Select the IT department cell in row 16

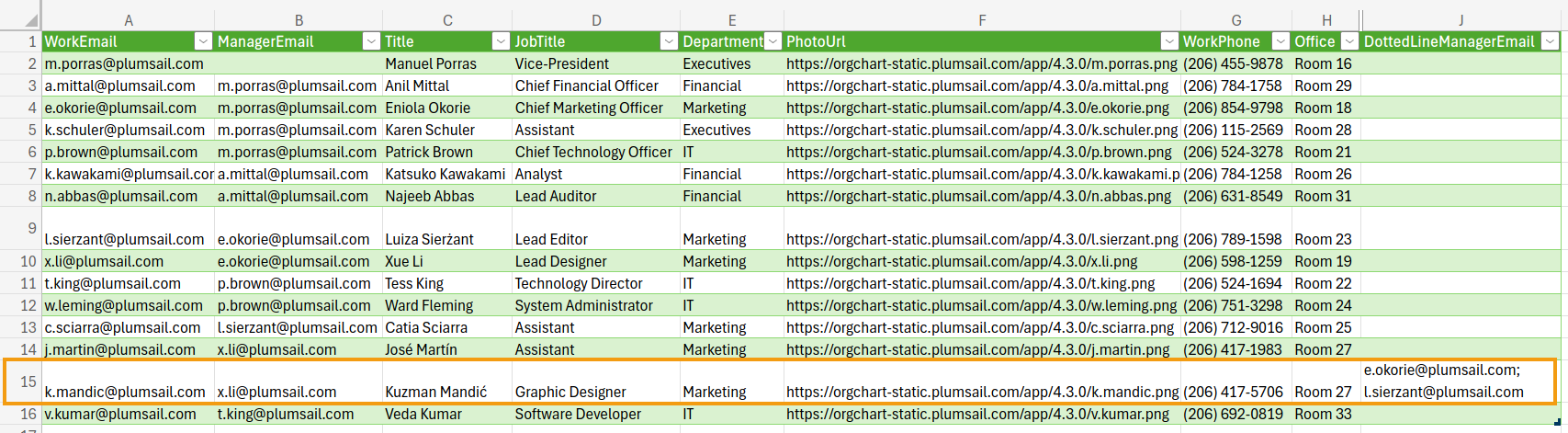pos(731,414)
